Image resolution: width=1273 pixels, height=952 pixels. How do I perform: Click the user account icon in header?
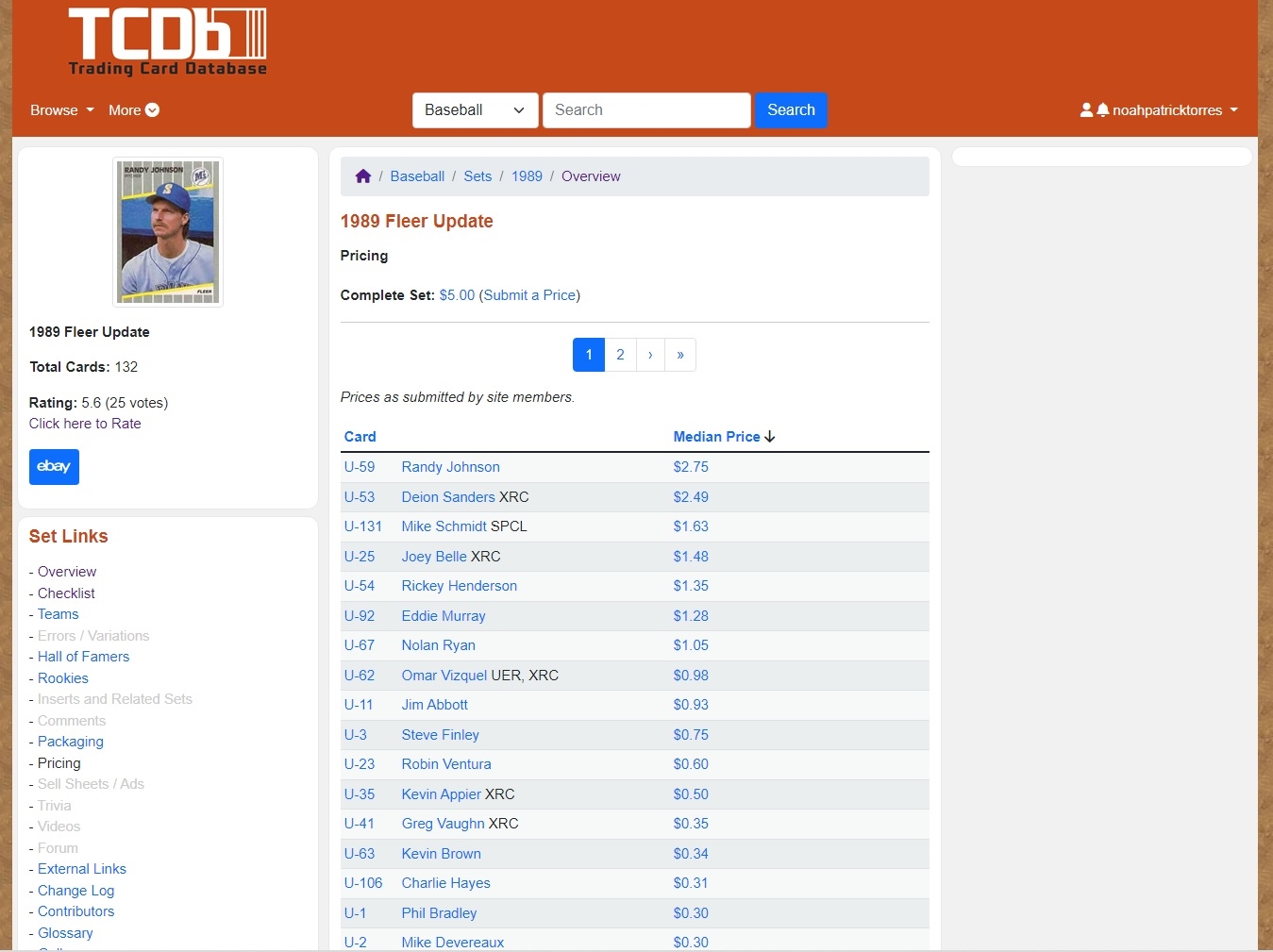pyautogui.click(x=1086, y=110)
